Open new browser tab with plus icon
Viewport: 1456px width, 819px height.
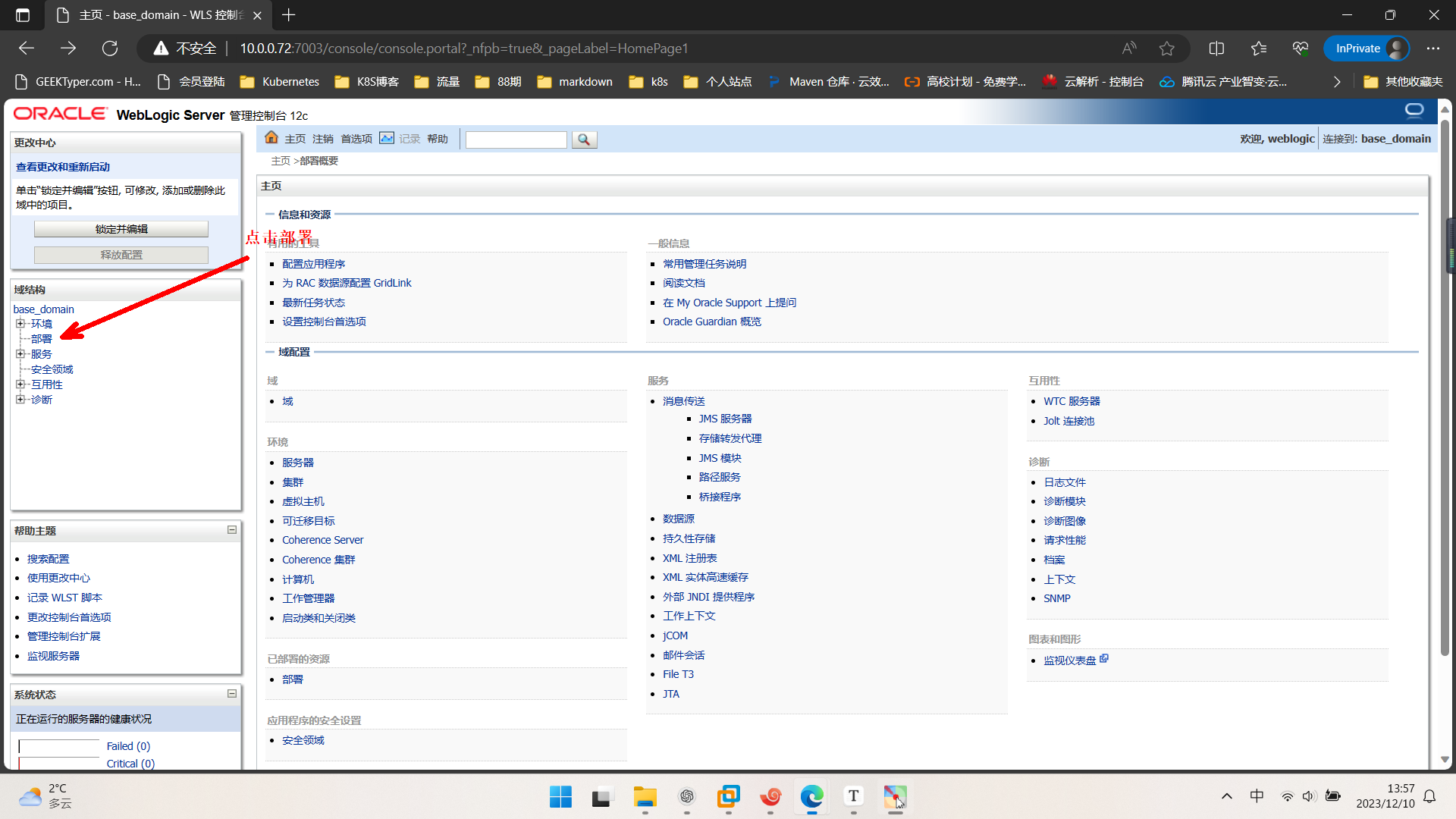[x=289, y=14]
